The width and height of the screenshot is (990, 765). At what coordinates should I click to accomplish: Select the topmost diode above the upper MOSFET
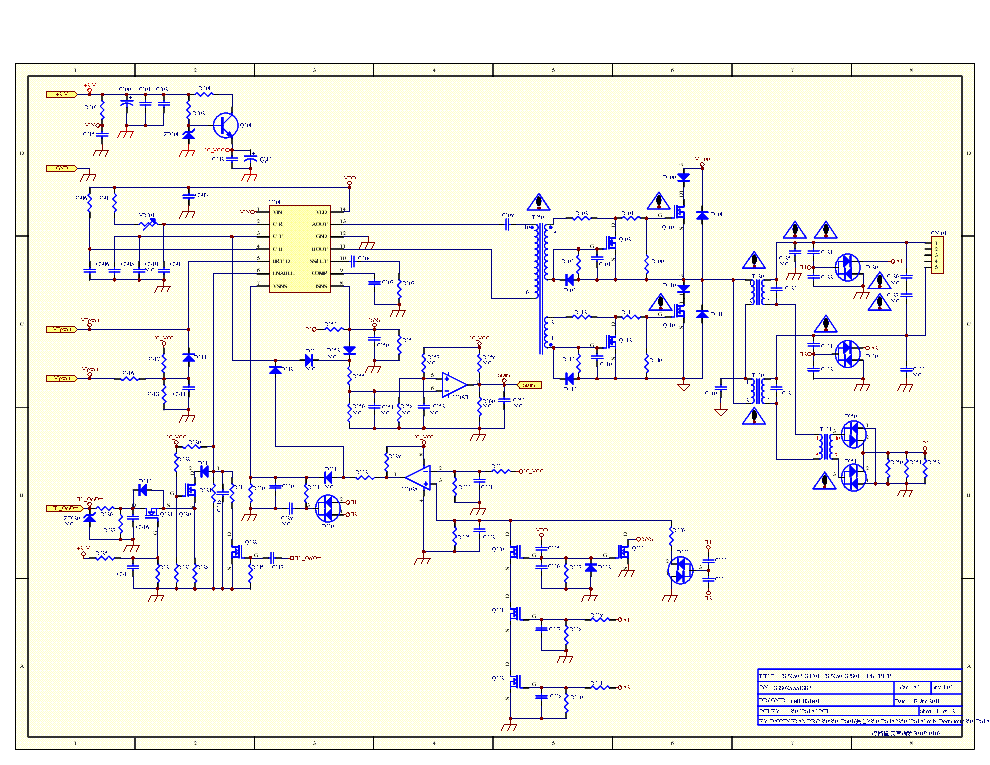point(684,177)
